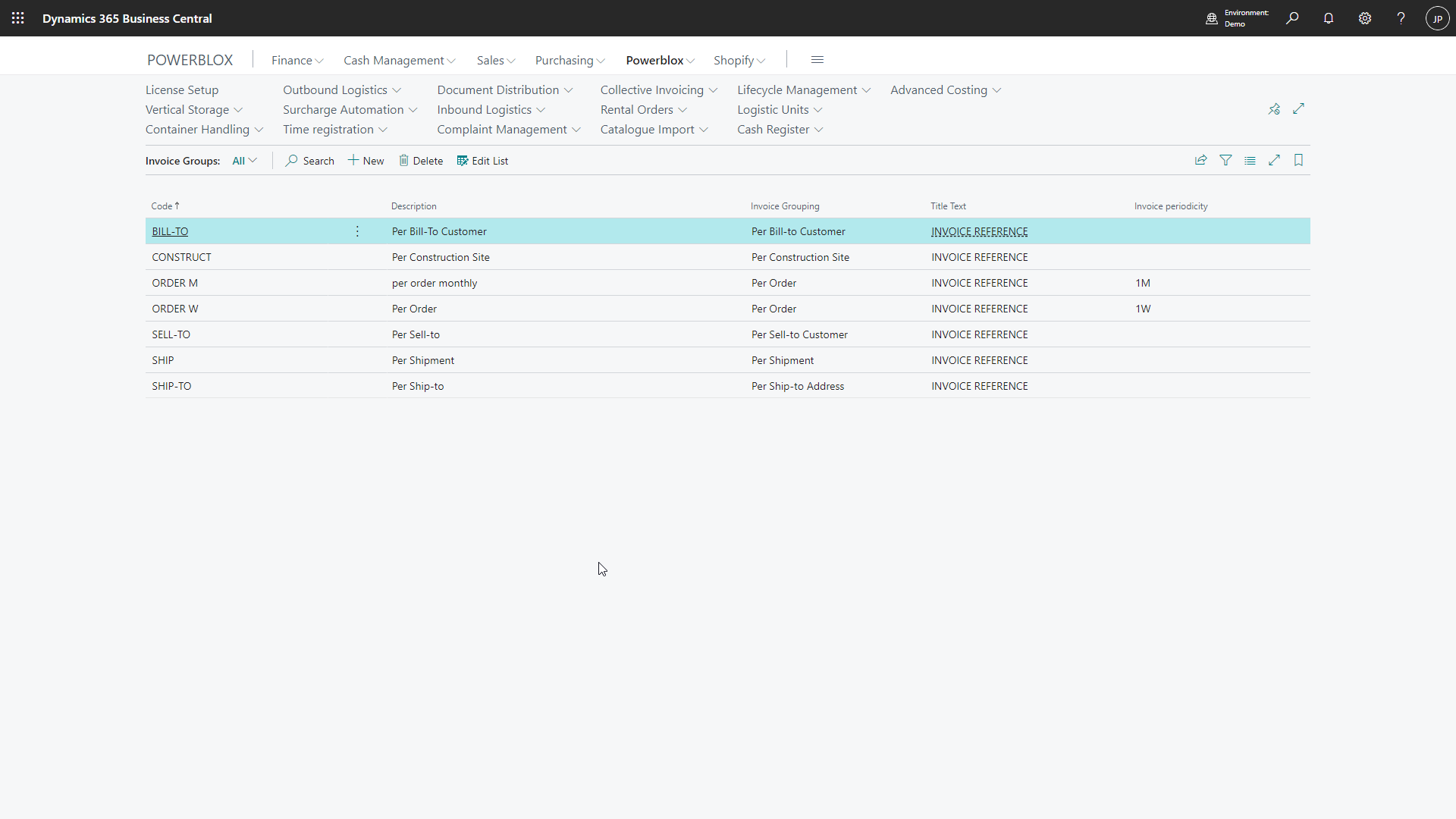Click the filter icon to filter records
Screen dimensions: 1456x819
1225,160
